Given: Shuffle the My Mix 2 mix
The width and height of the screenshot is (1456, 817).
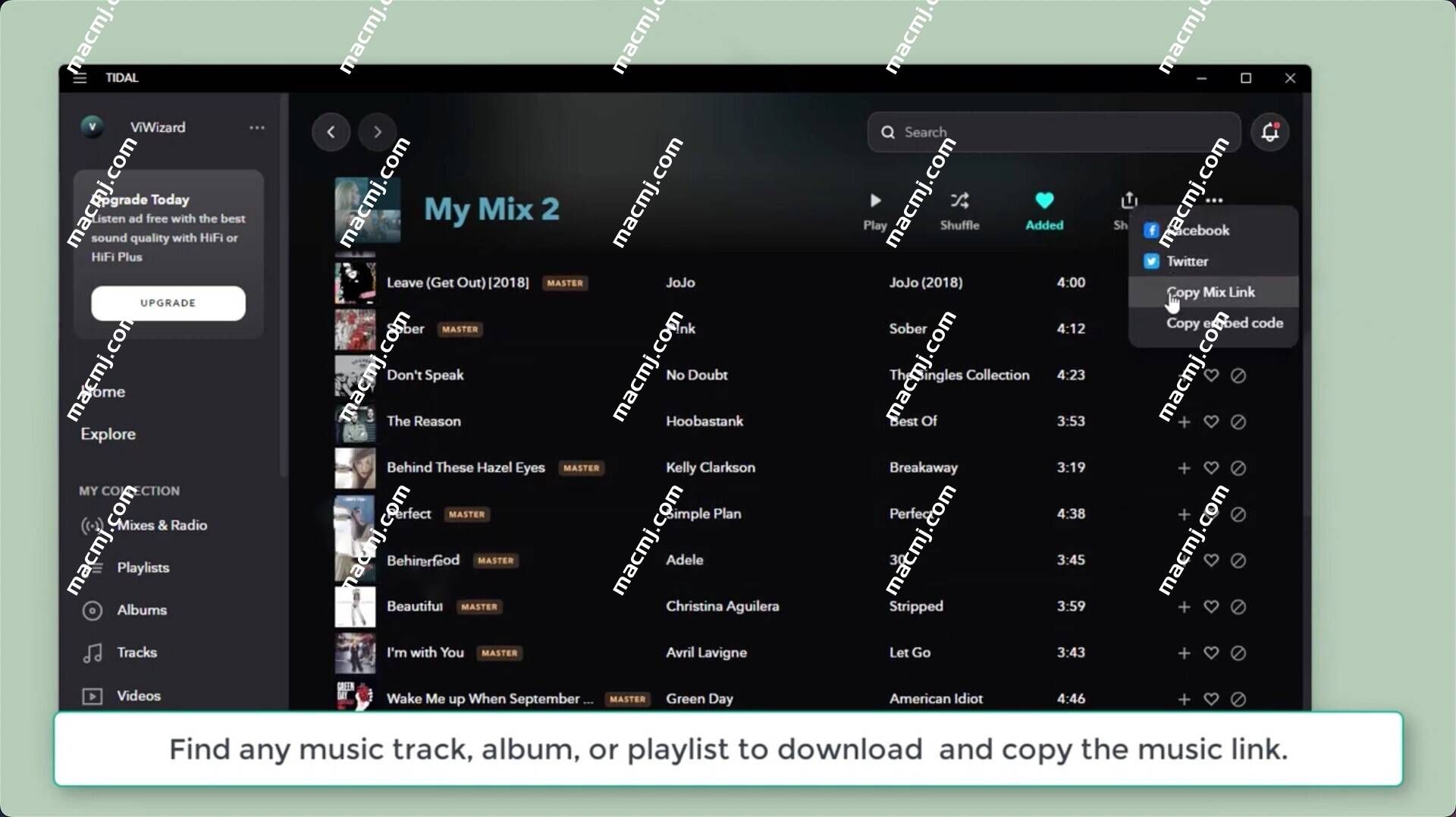Looking at the screenshot, I should click(960, 211).
